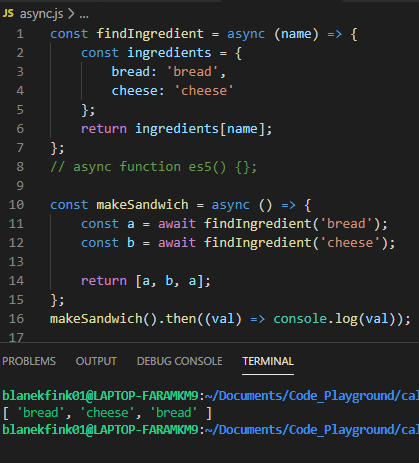The height and width of the screenshot is (463, 419).
Task: Click 'return ingredients[name];' on line 6
Action: pos(177,129)
